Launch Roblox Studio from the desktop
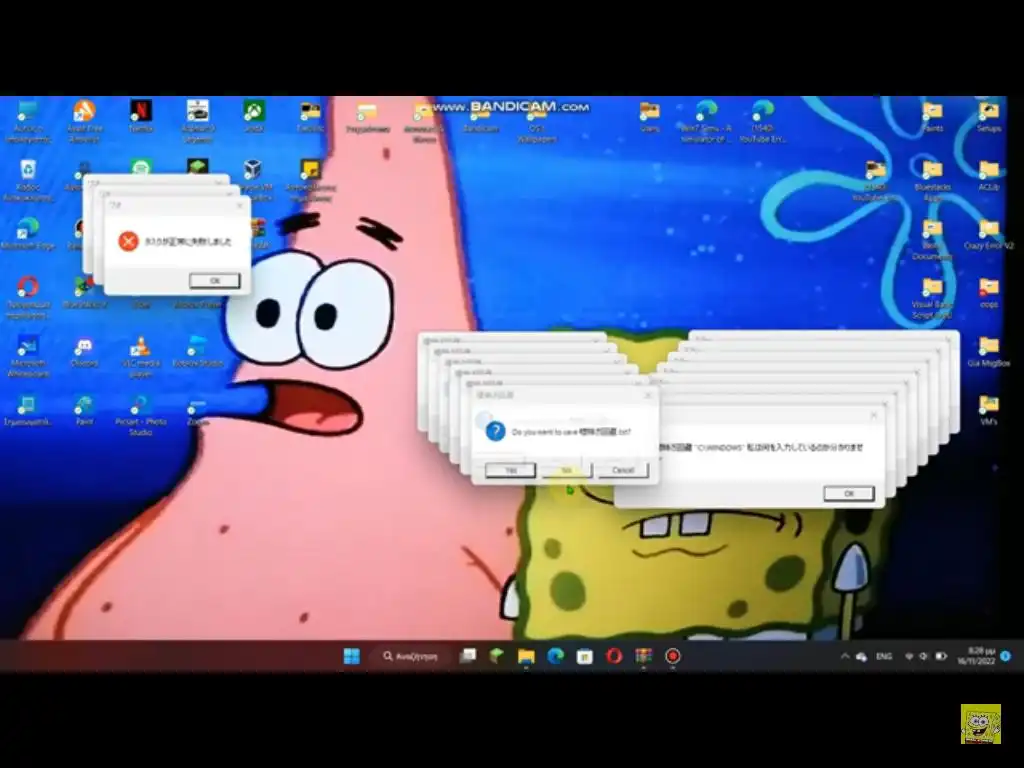The height and width of the screenshot is (768, 1024). coord(197,351)
